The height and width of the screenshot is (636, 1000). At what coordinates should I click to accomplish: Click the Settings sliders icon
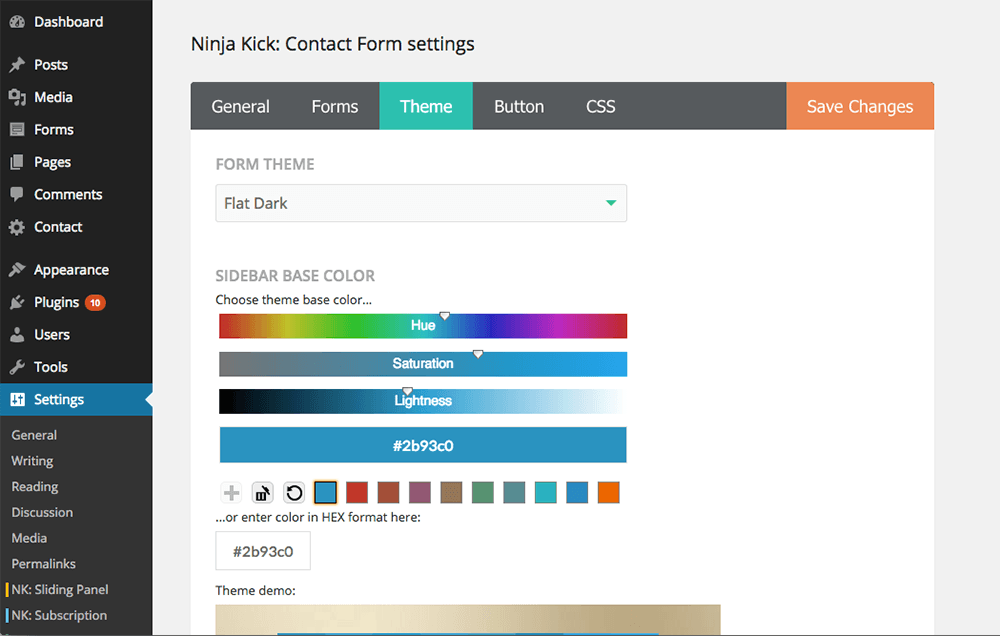[17, 399]
